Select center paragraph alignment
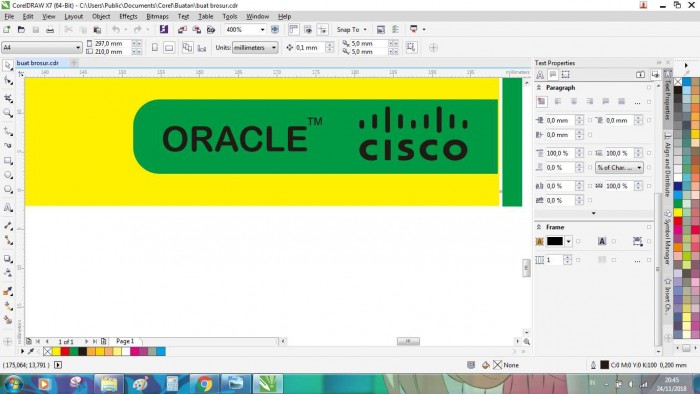The height and width of the screenshot is (394, 700). point(574,102)
